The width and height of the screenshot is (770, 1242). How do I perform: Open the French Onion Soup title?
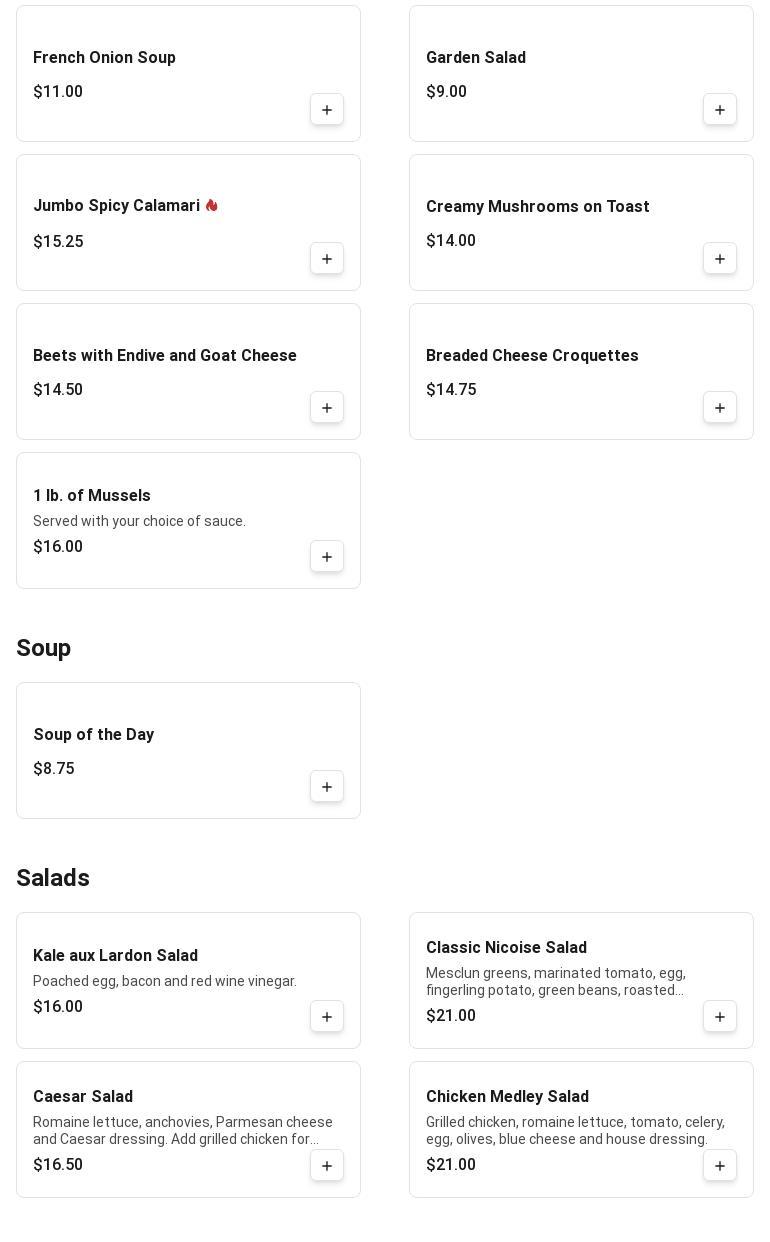tap(104, 58)
